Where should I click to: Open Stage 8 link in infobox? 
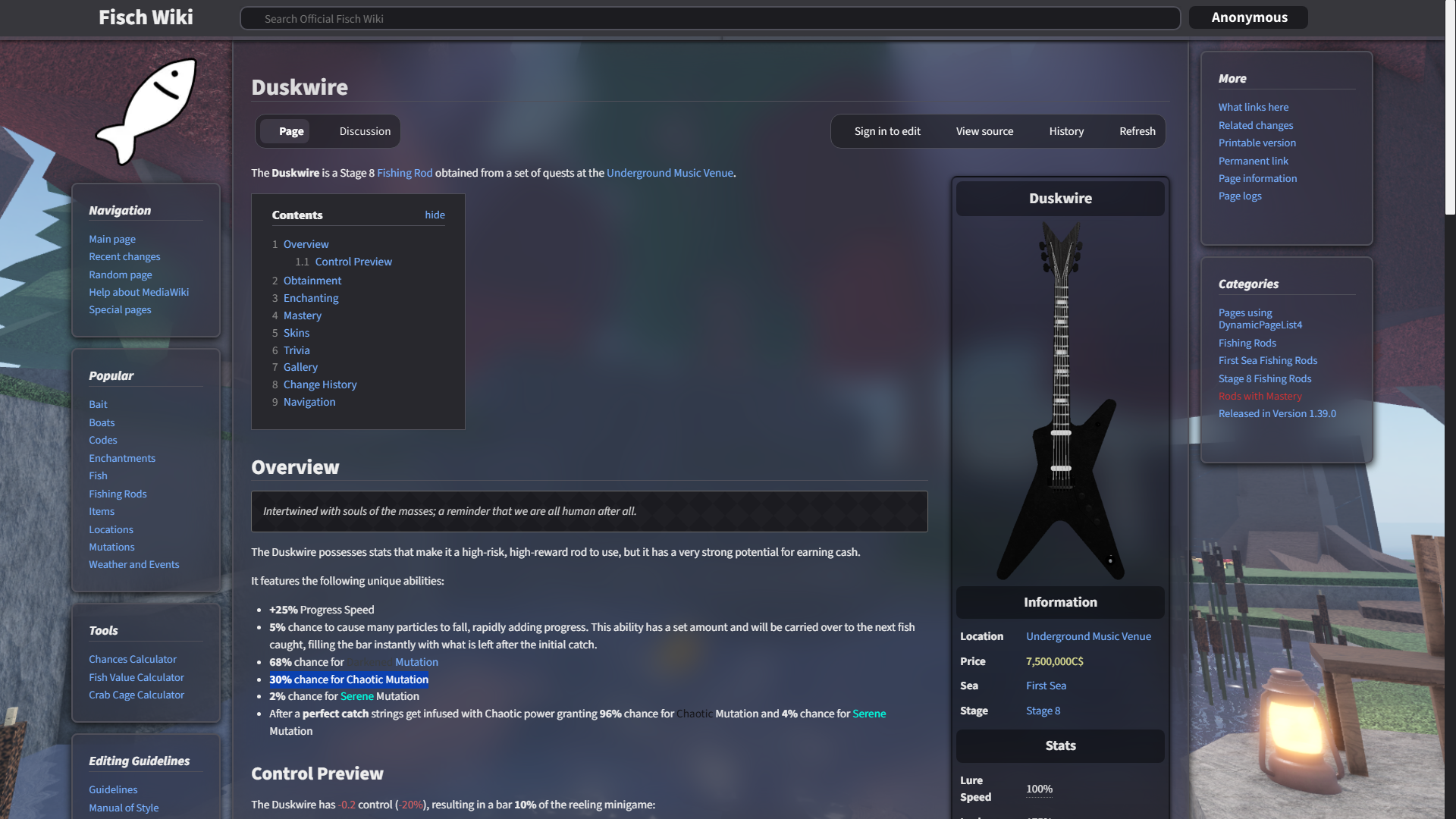[x=1043, y=711]
